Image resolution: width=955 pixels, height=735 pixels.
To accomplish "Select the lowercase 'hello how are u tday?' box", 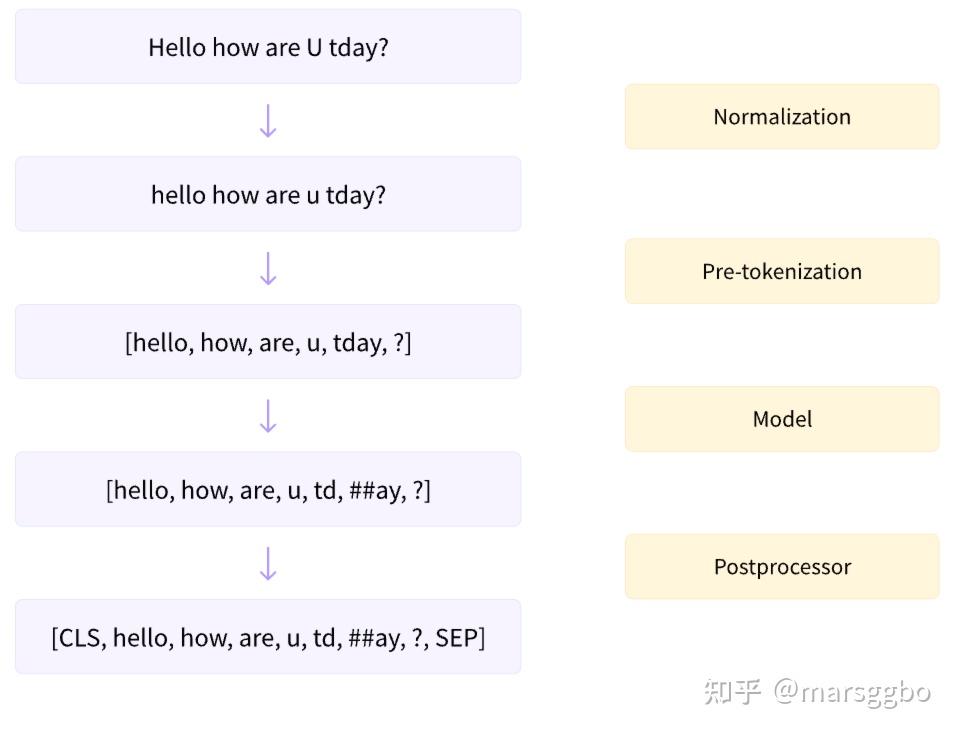I will [268, 194].
